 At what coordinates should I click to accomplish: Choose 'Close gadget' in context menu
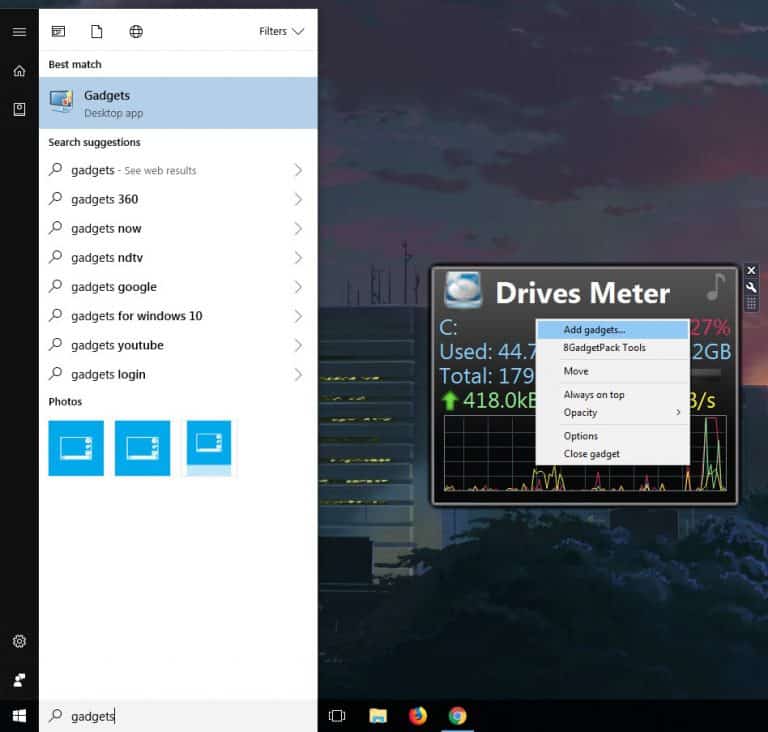[613, 454]
